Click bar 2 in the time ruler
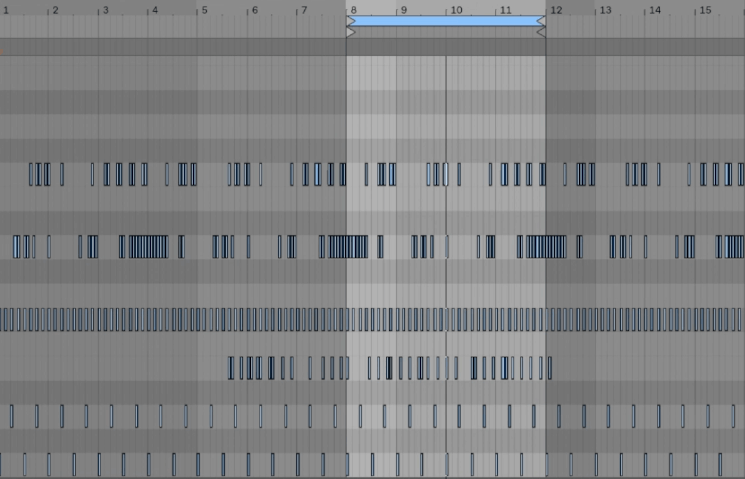Viewport: 745px width, 479px height. tap(56, 10)
